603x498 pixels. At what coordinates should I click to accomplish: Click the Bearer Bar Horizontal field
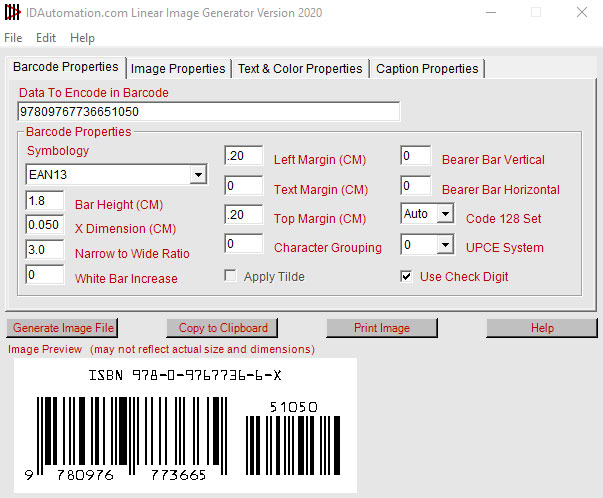(416, 186)
